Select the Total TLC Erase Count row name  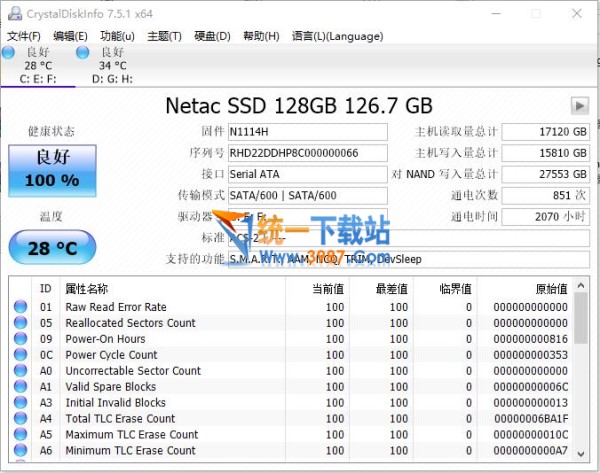point(120,418)
